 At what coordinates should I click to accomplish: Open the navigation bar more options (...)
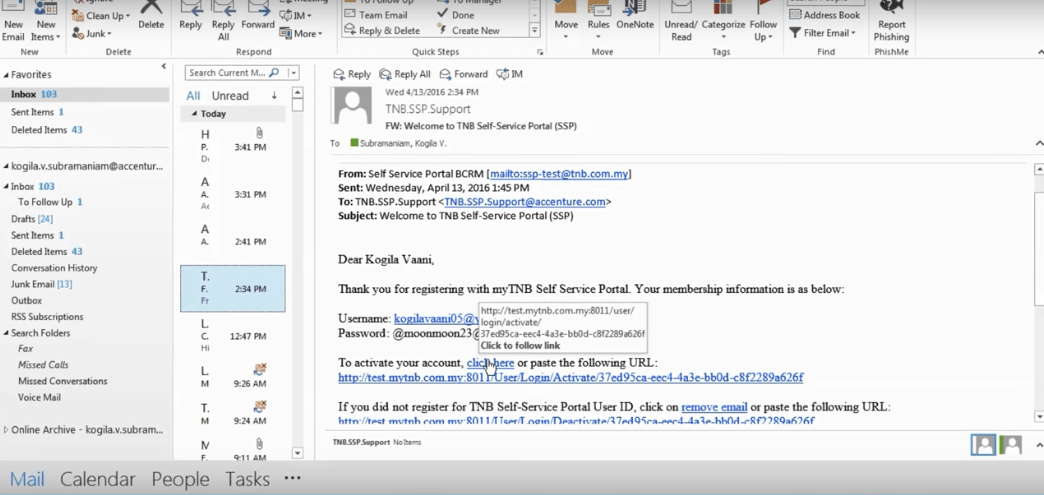coord(292,478)
